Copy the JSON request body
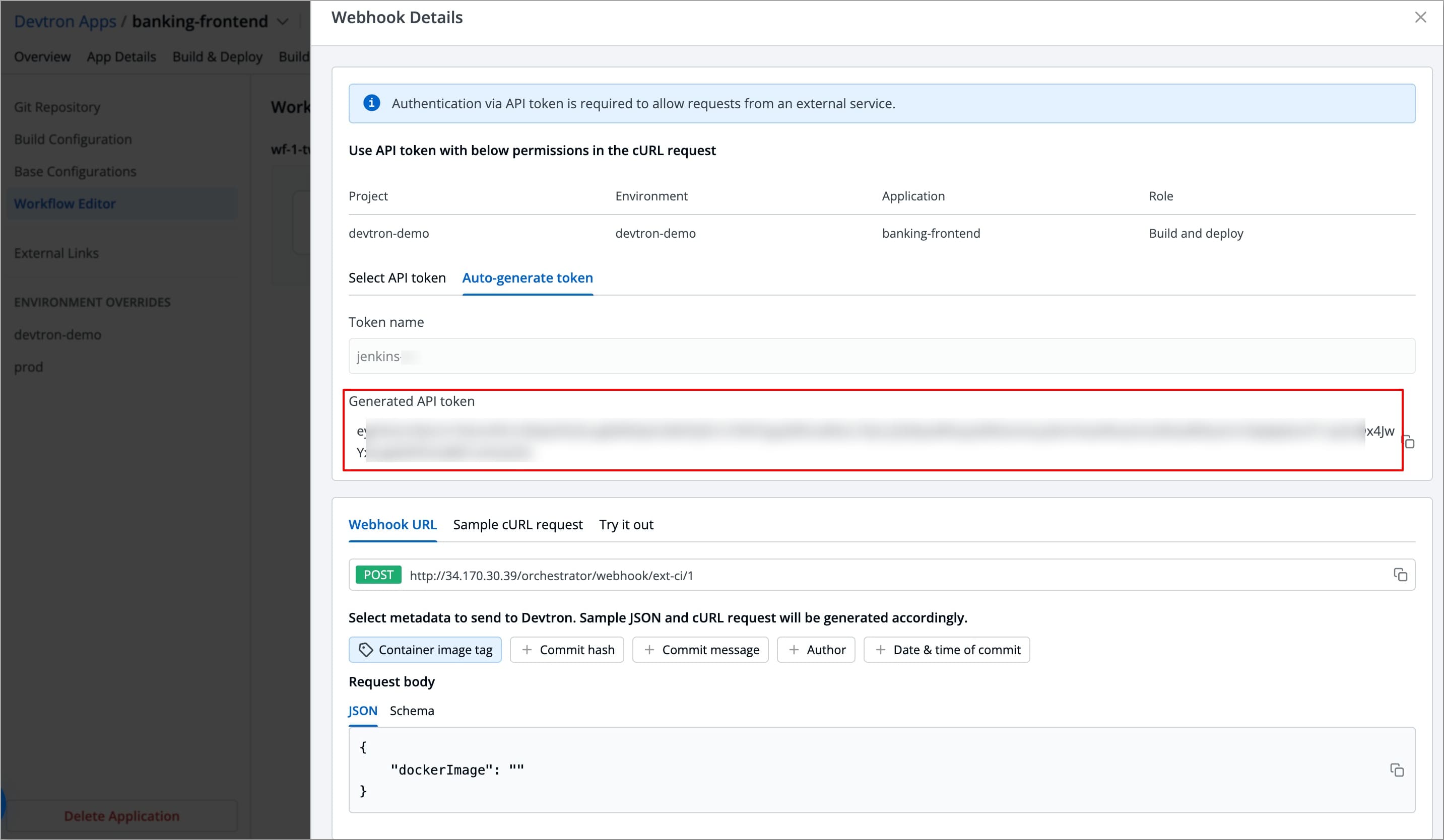 [1397, 769]
